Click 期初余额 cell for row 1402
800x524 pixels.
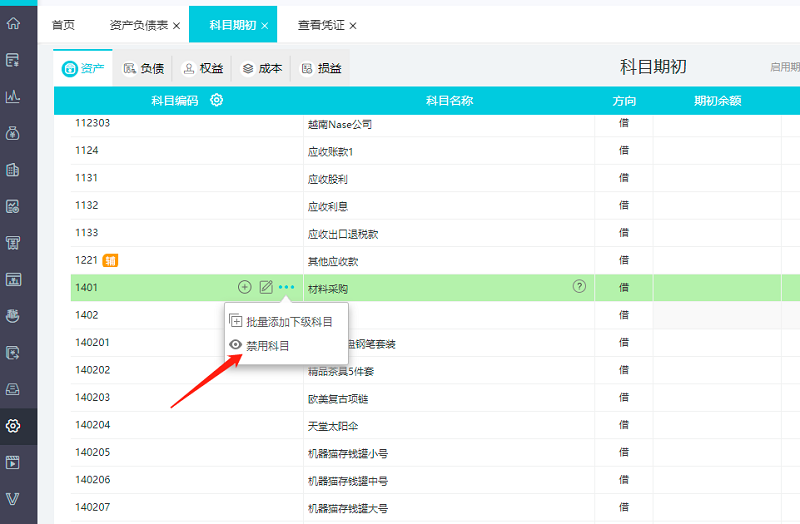[x=717, y=315]
